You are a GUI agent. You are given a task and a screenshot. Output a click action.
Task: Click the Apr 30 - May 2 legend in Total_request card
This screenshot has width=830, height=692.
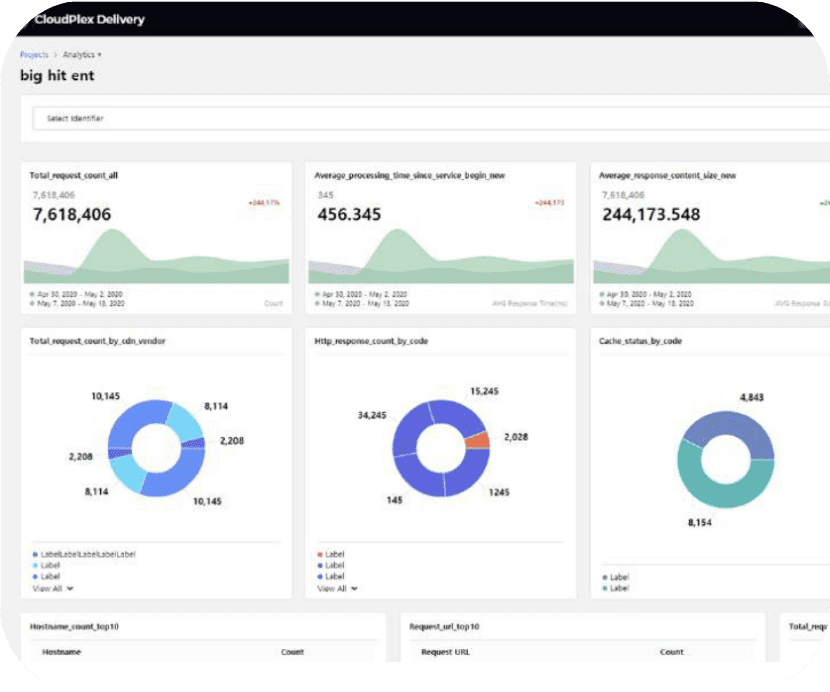tap(76, 294)
